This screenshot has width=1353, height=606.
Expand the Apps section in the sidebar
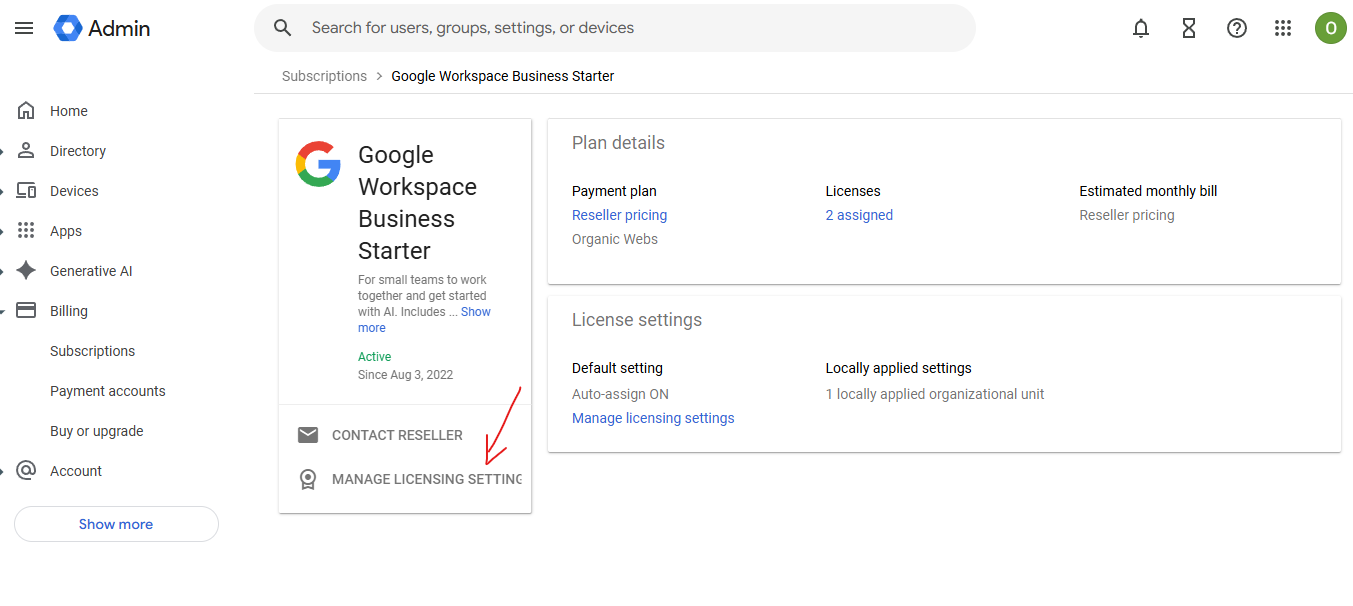[x=66, y=231]
